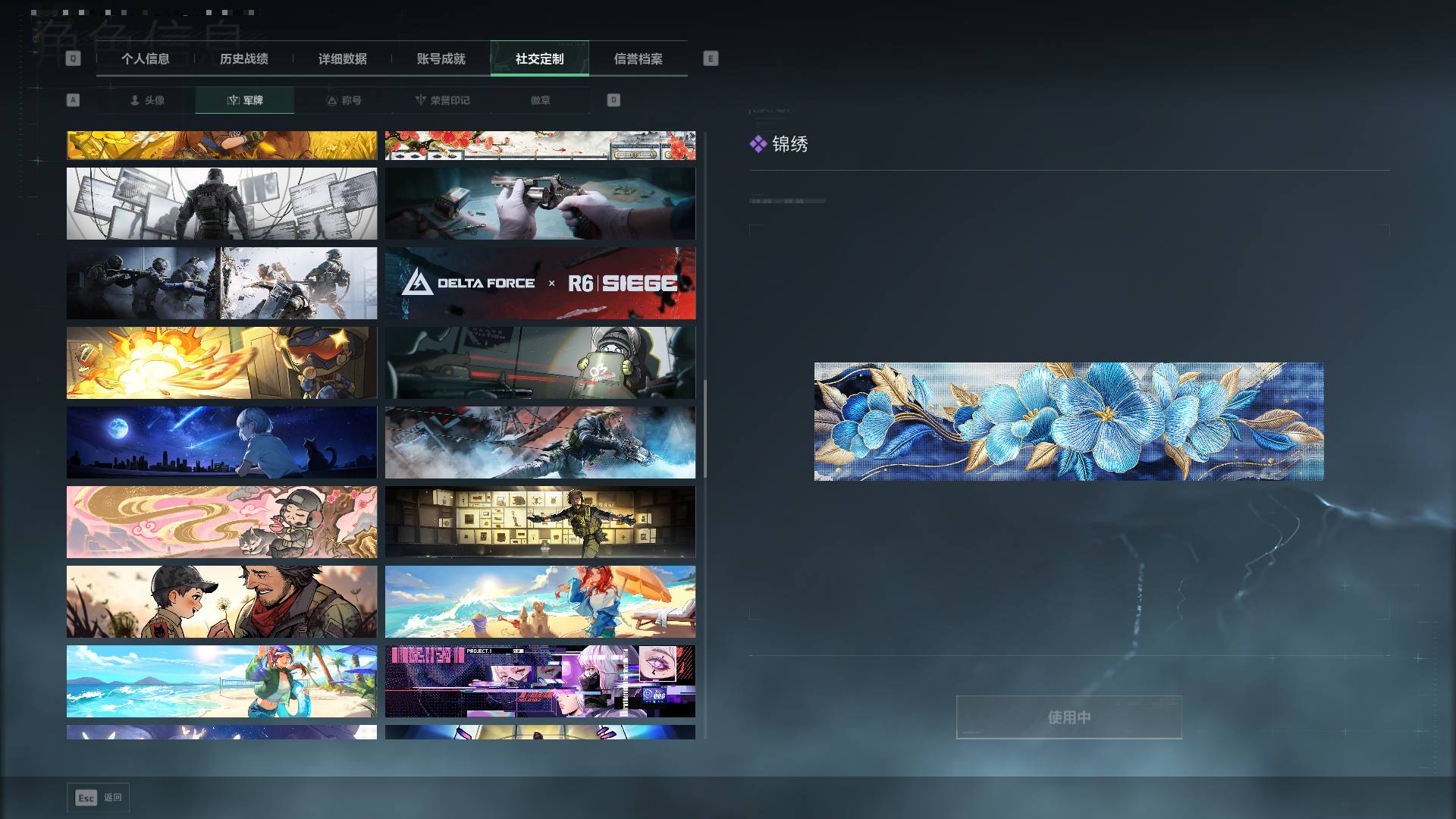Image resolution: width=1456 pixels, height=819 pixels.
Task: Click the Esc key icon
Action: point(86,798)
